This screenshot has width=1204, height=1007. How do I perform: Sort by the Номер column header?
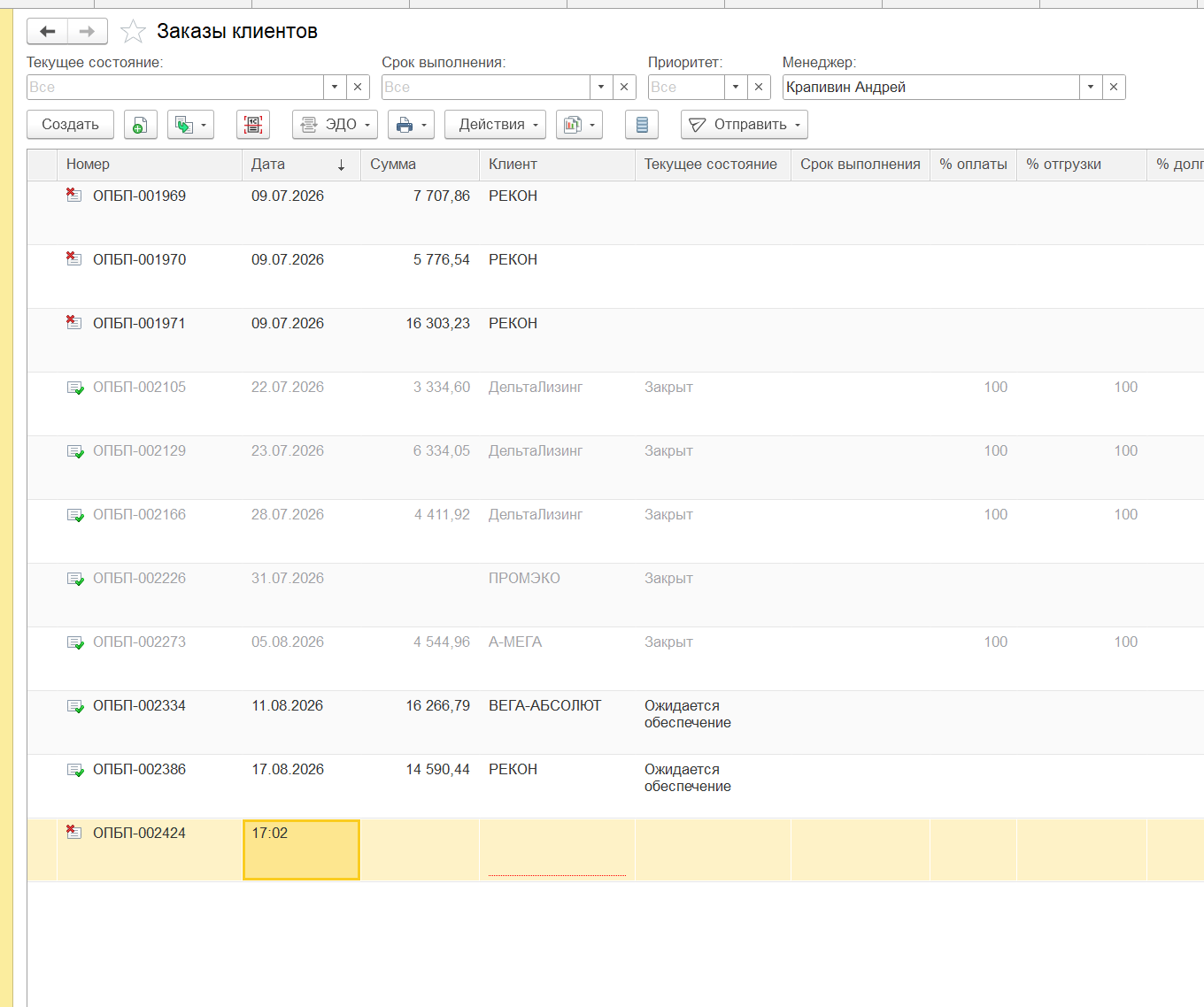point(150,165)
